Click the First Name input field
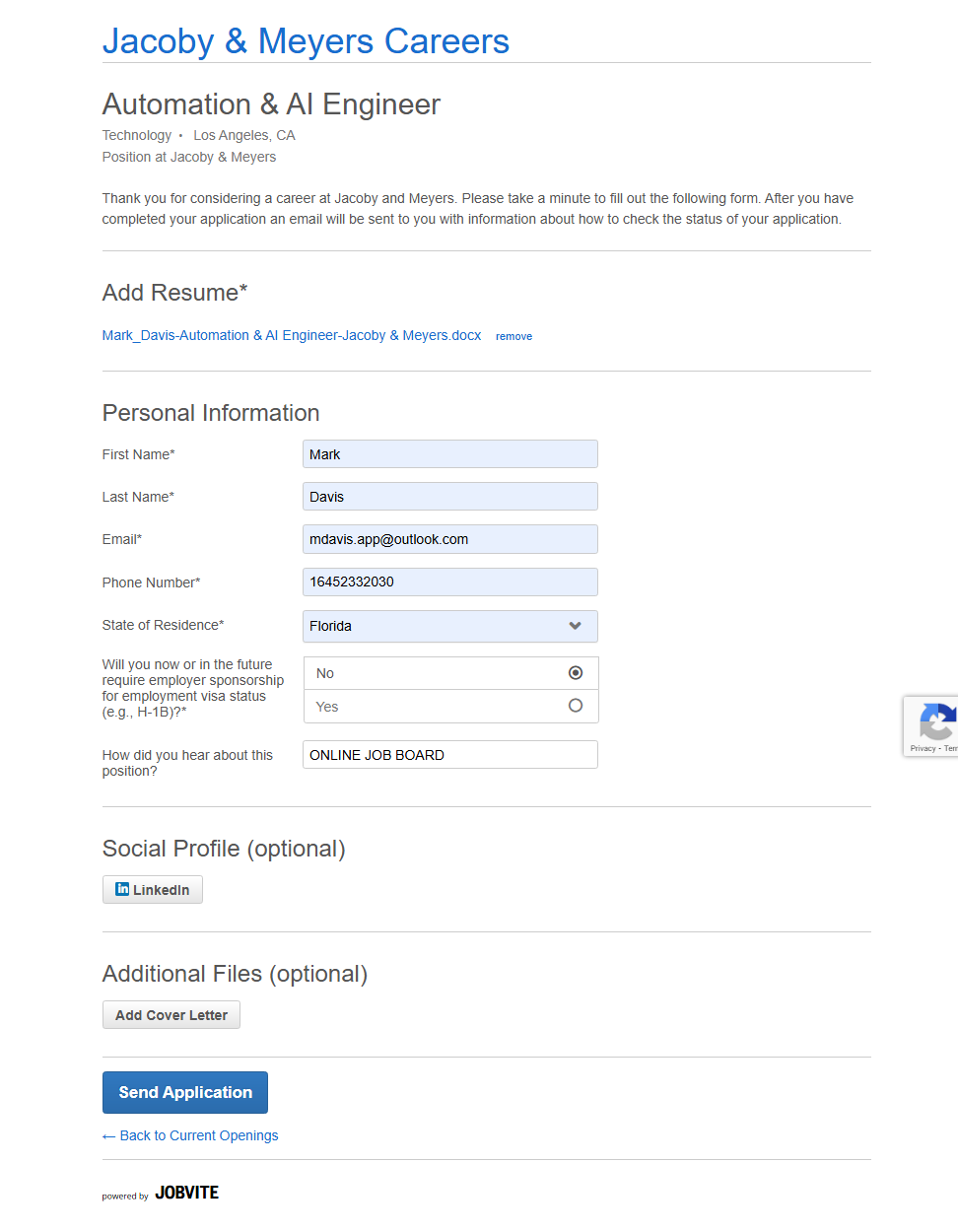 (449, 454)
